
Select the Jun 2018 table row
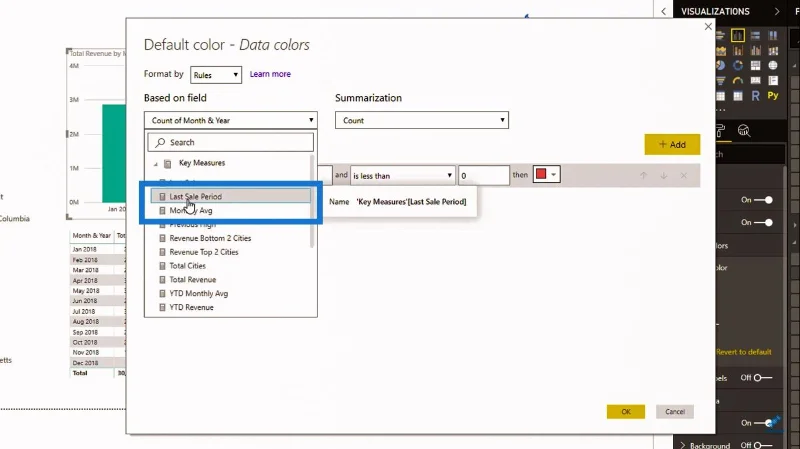97,301
